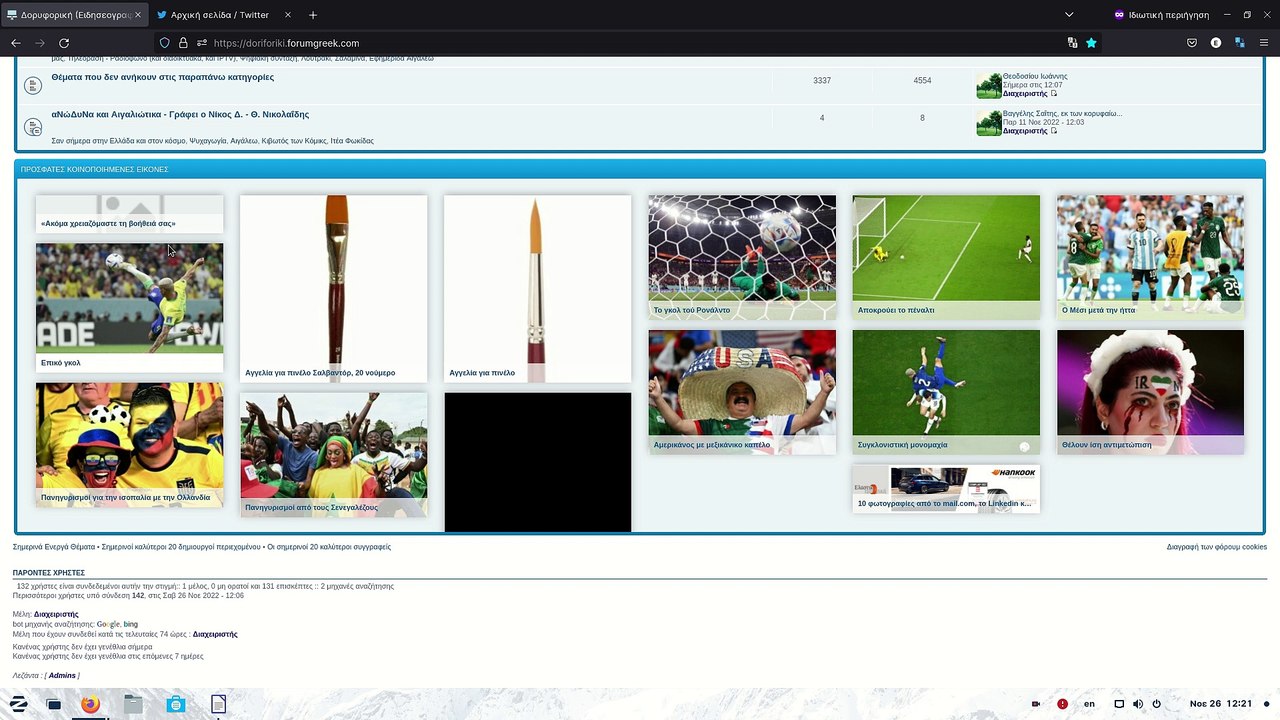Open the 'Συγκλονιστική μονομαχία' image
Screen dimensions: 1280x720
[946, 392]
